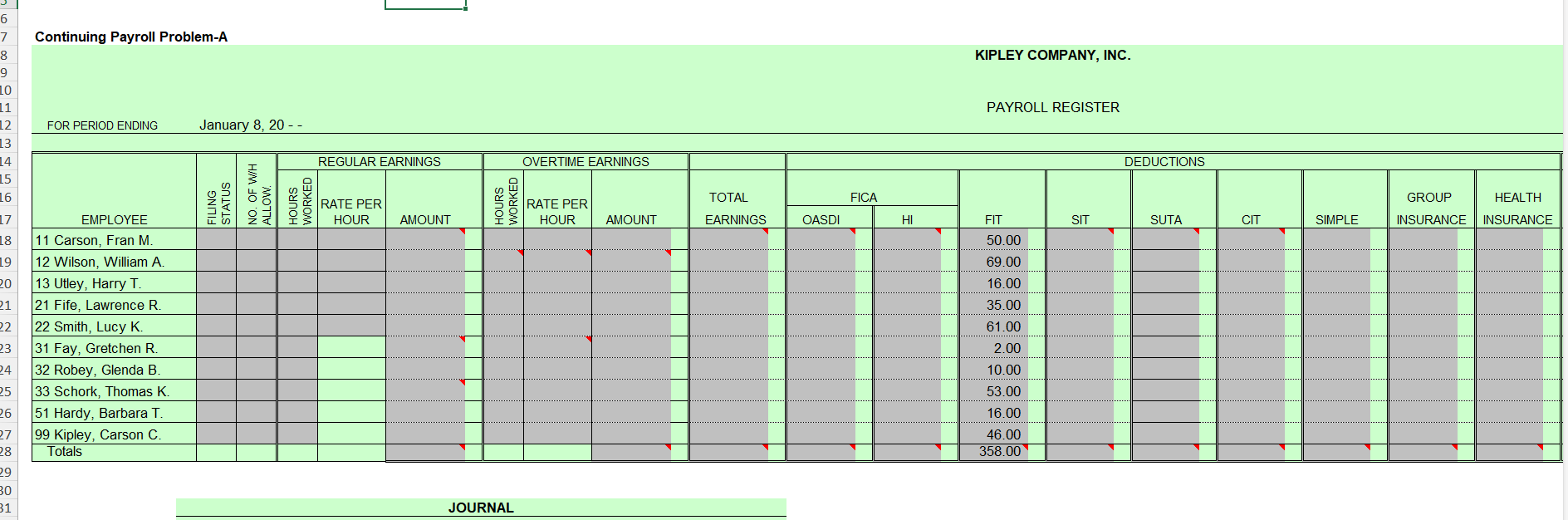Click Total Earnings cell for Wilson, William A.

pos(728,262)
